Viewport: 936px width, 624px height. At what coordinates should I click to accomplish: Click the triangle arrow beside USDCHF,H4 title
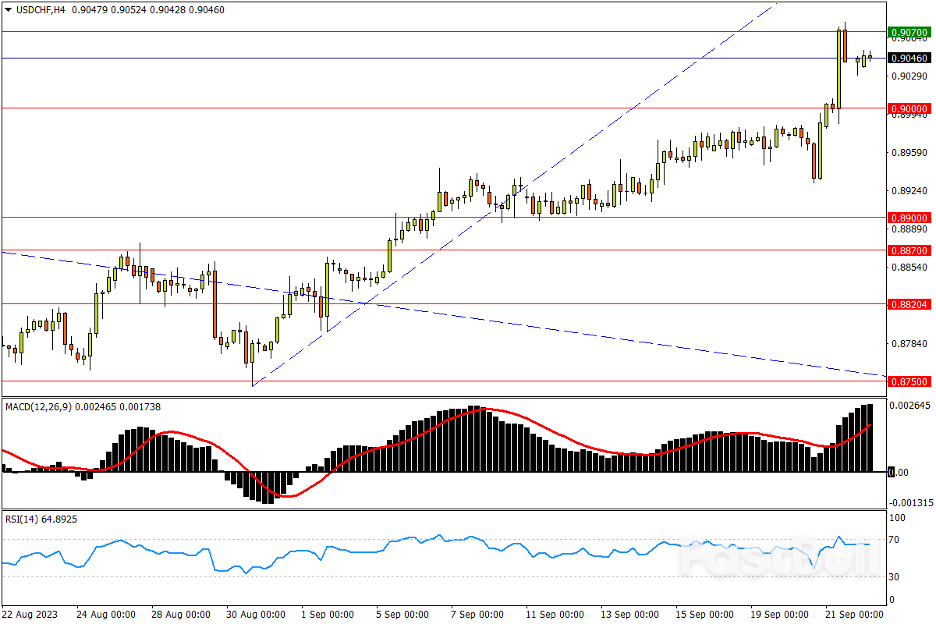tap(8, 9)
